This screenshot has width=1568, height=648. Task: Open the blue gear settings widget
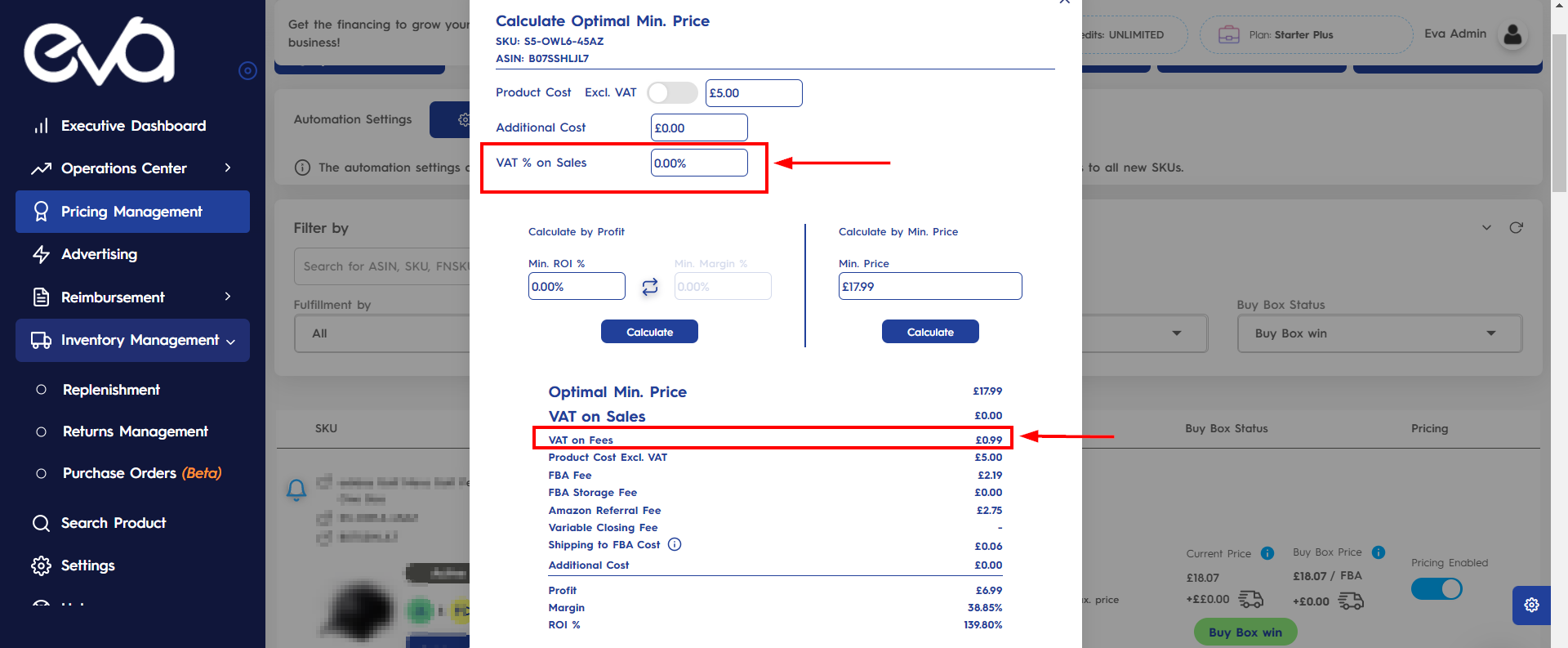point(1531,605)
